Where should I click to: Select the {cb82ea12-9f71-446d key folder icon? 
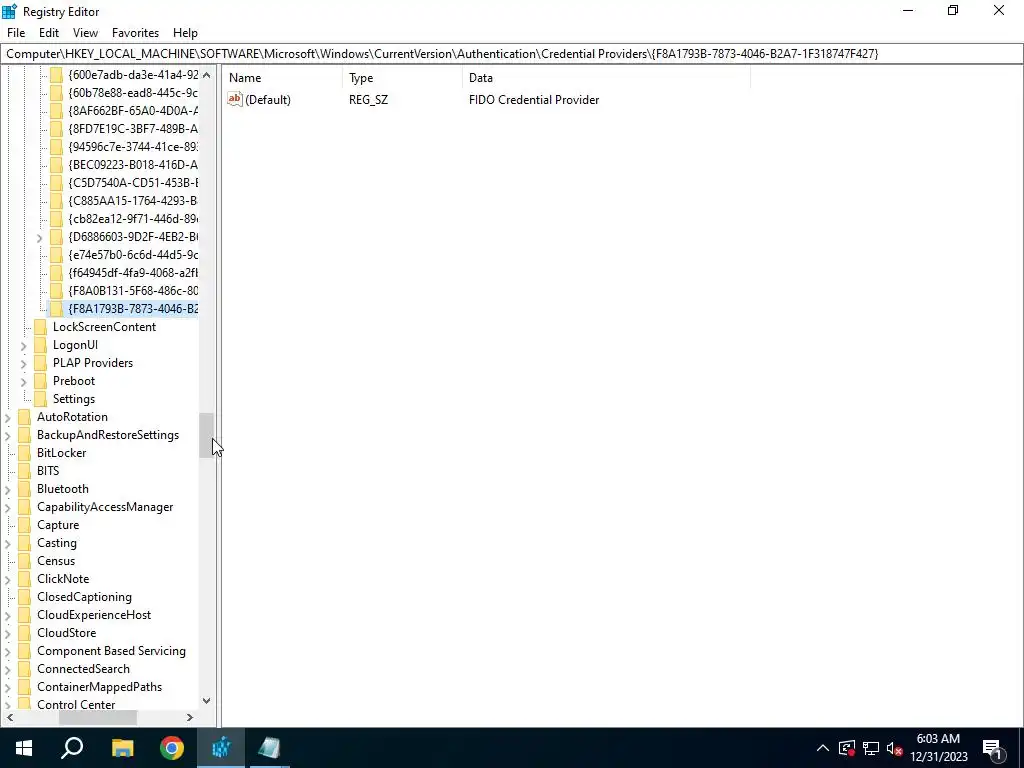56,219
